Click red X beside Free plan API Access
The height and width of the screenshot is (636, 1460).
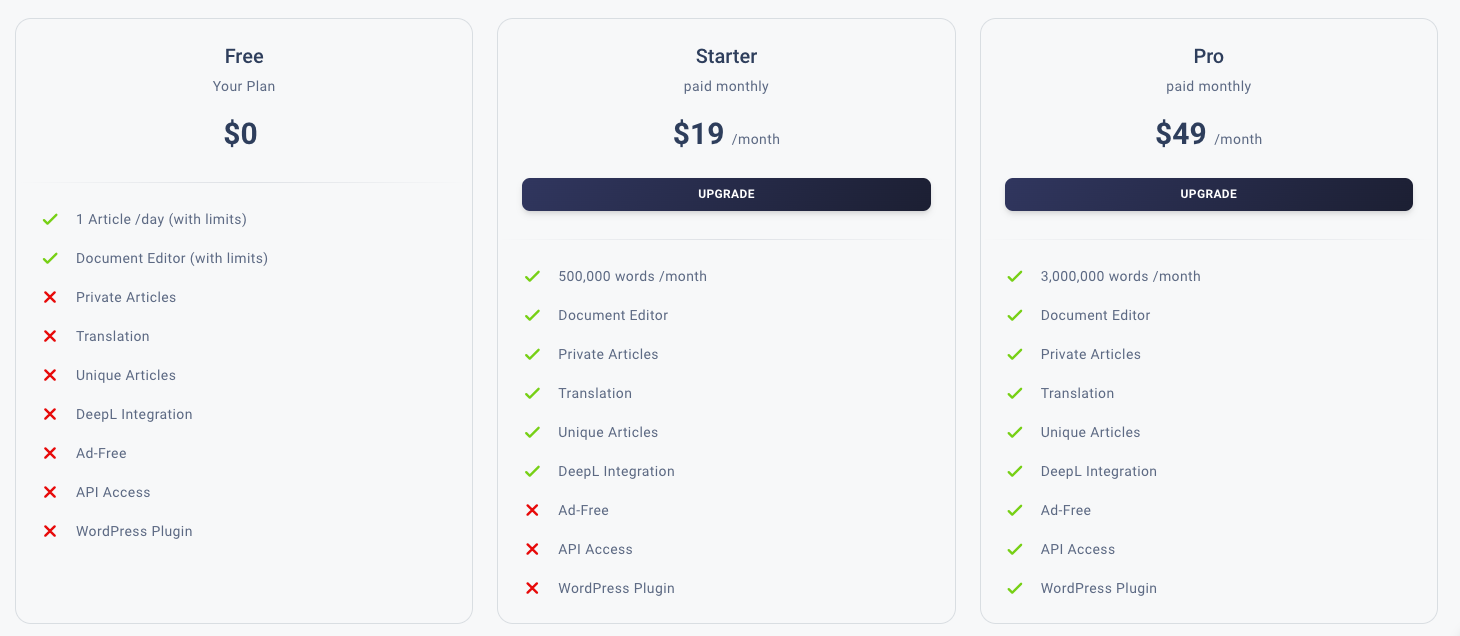click(50, 492)
